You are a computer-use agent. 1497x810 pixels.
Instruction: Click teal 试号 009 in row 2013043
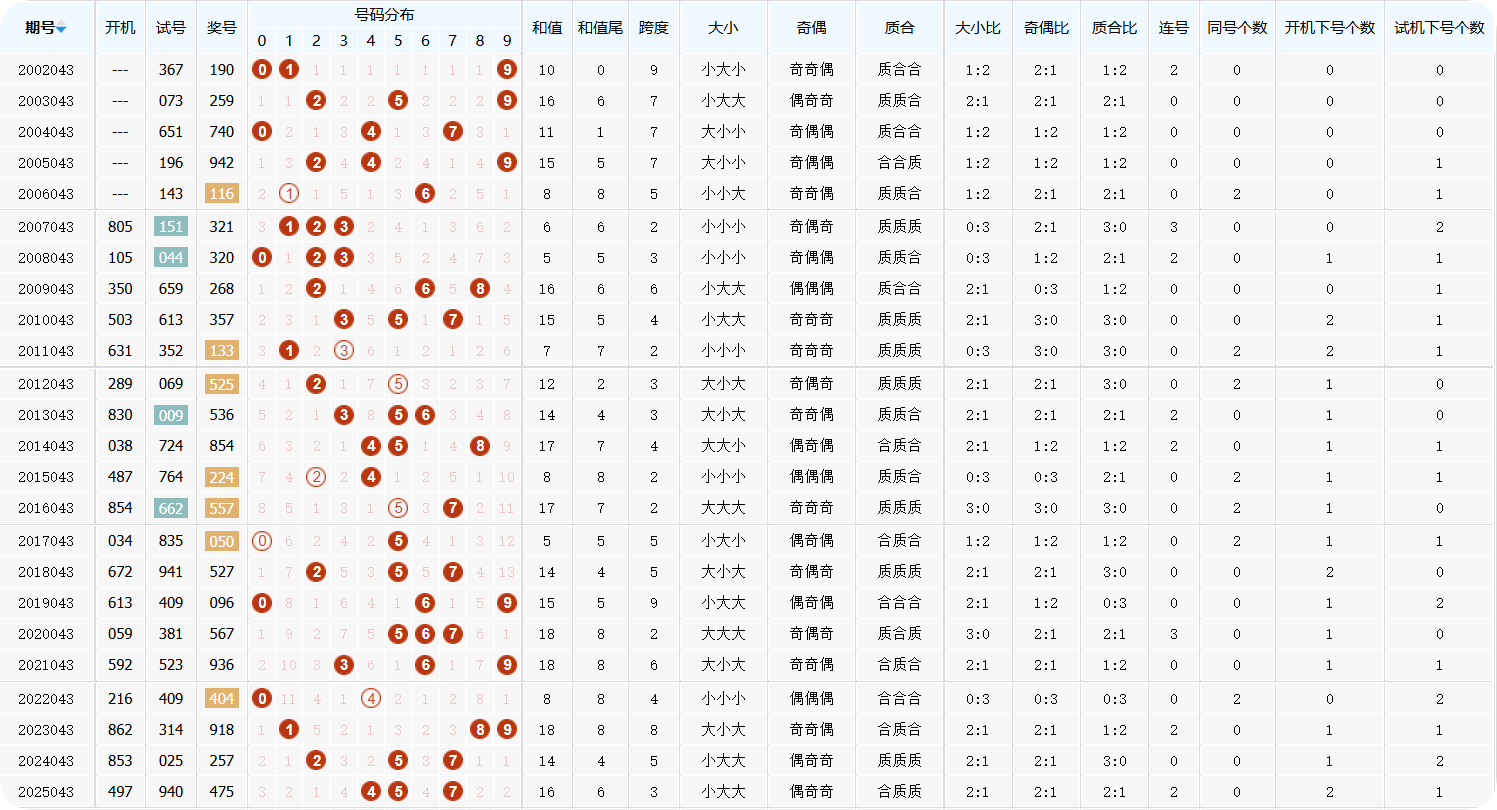tap(171, 415)
